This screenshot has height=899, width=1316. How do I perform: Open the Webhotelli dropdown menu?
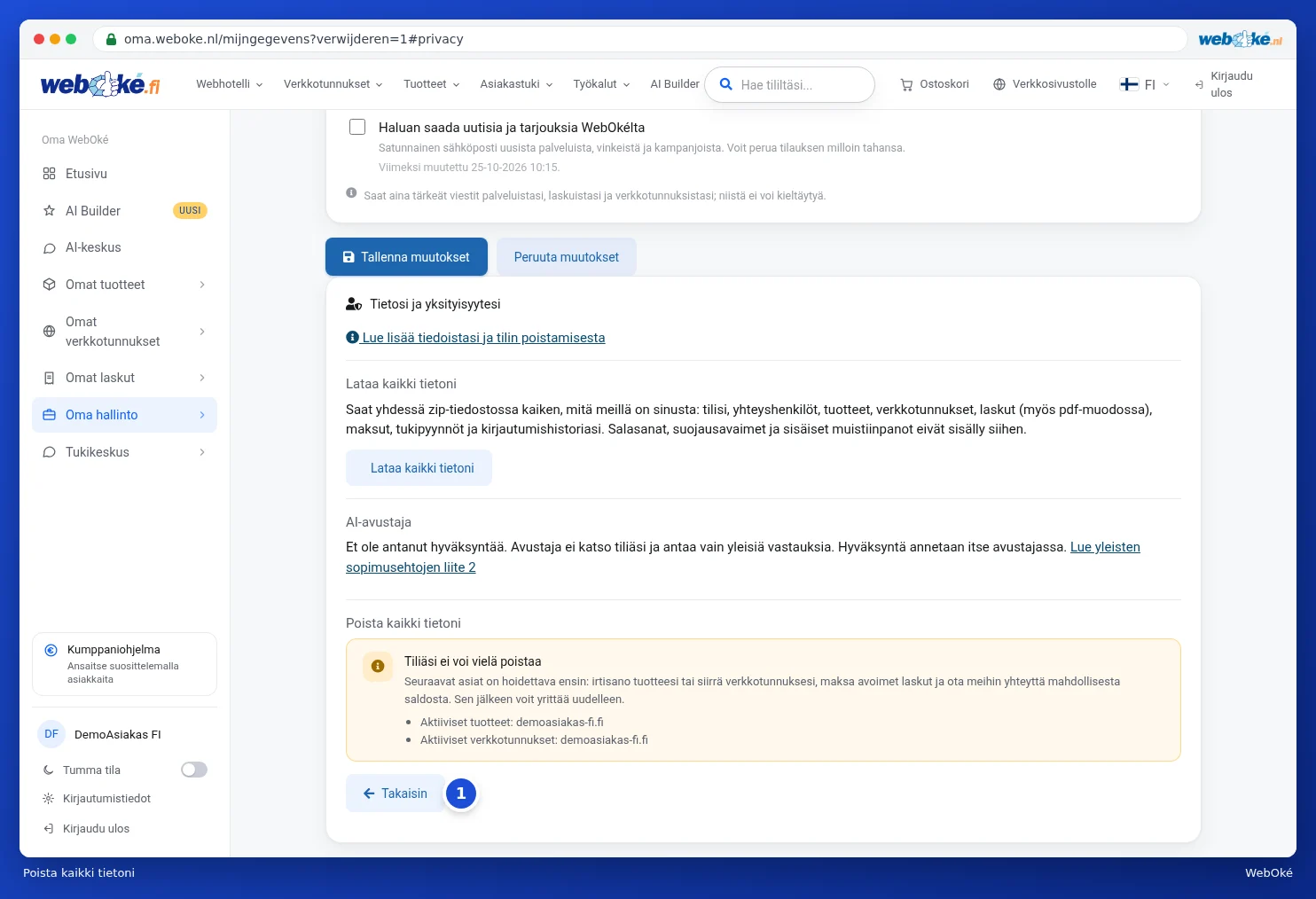point(230,84)
